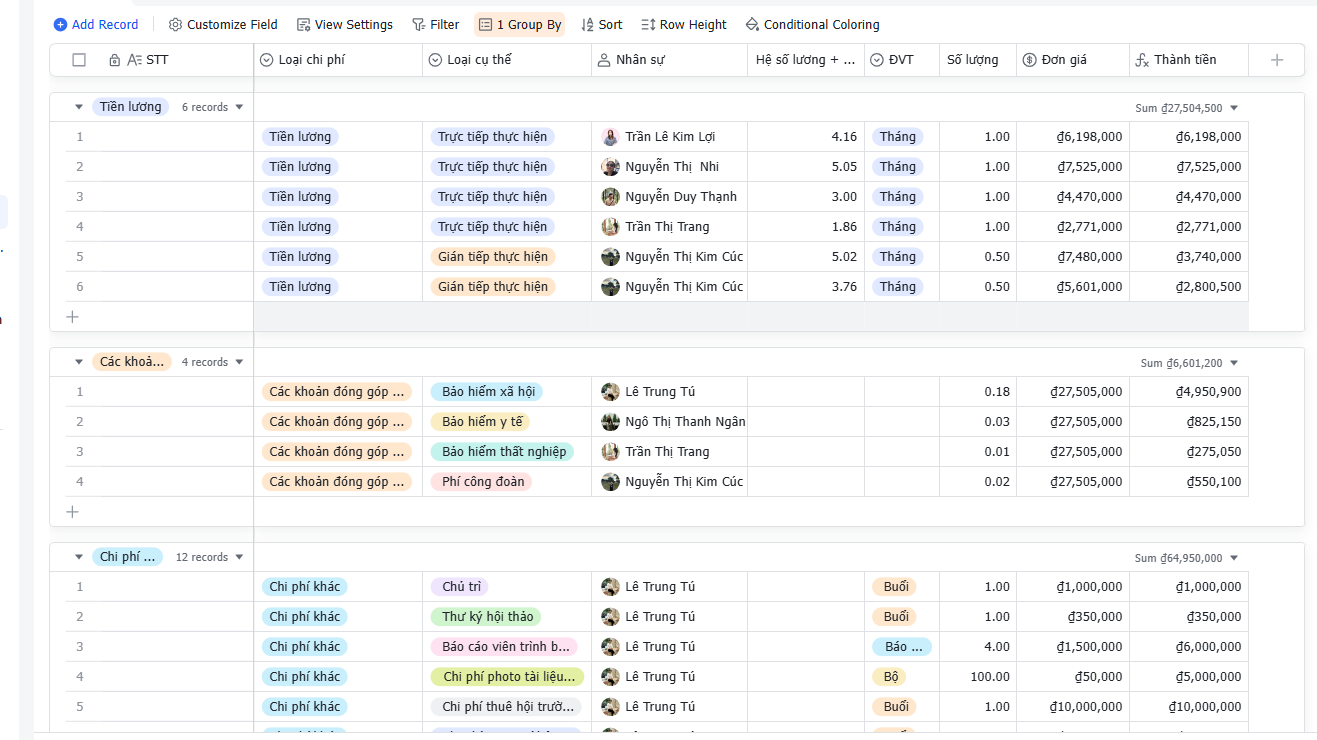Open dropdown next to 4 records
The height and width of the screenshot is (740, 1317).
pos(239,362)
